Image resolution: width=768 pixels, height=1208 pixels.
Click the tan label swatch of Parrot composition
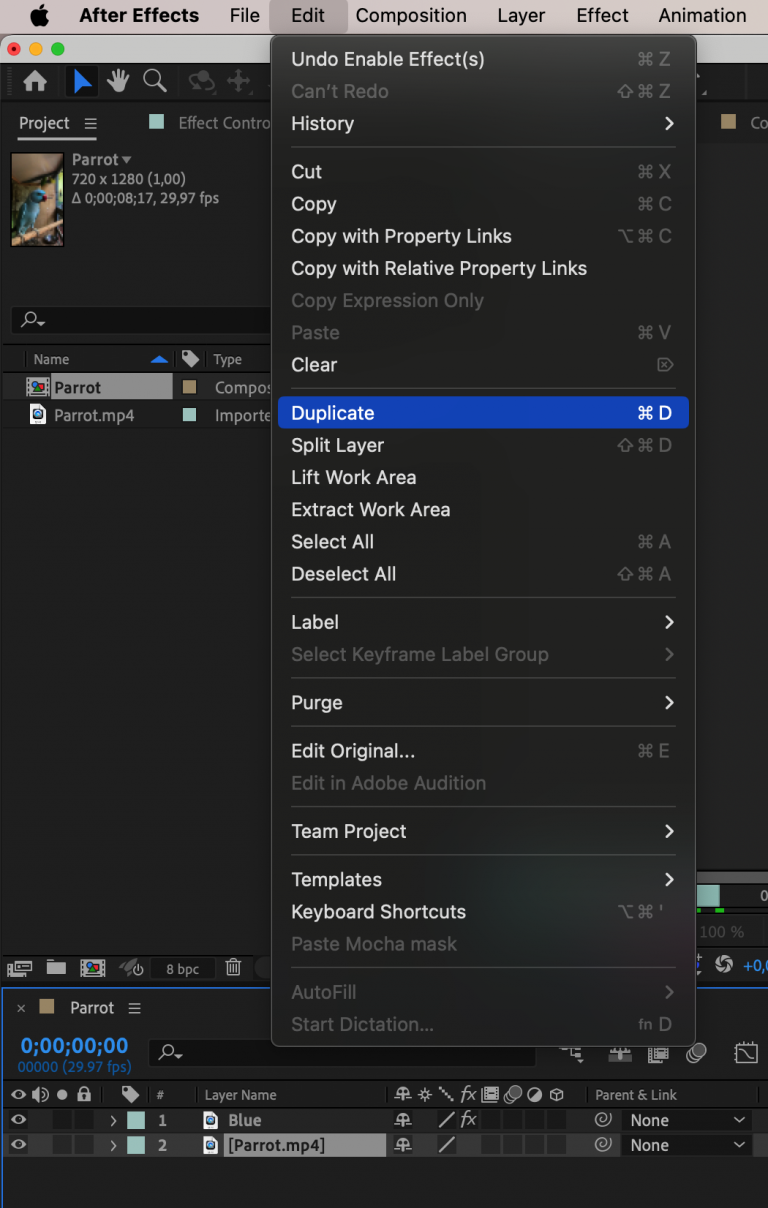pos(189,387)
